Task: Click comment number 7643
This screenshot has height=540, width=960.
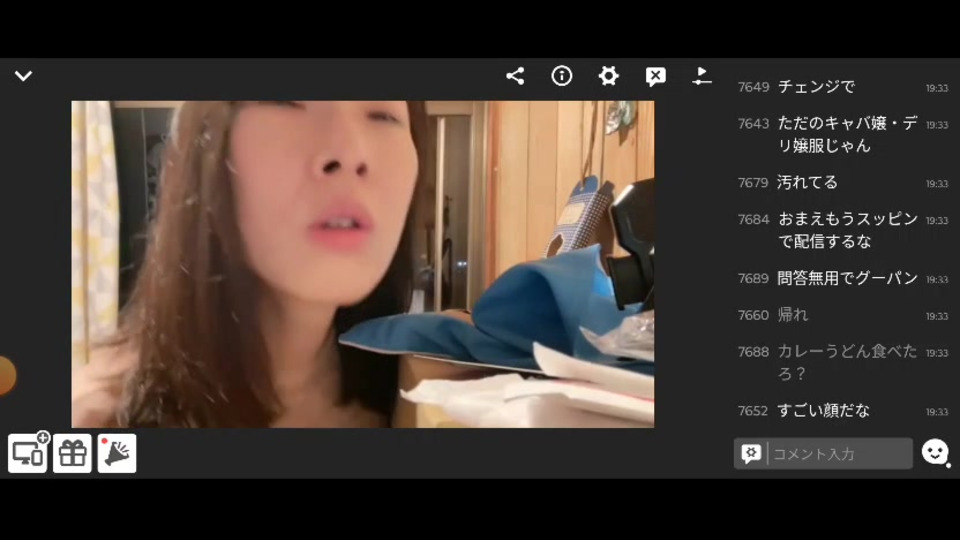Action: [x=753, y=124]
